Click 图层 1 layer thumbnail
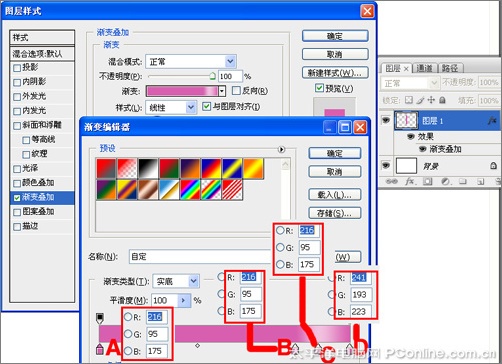502x364 pixels. 406,120
